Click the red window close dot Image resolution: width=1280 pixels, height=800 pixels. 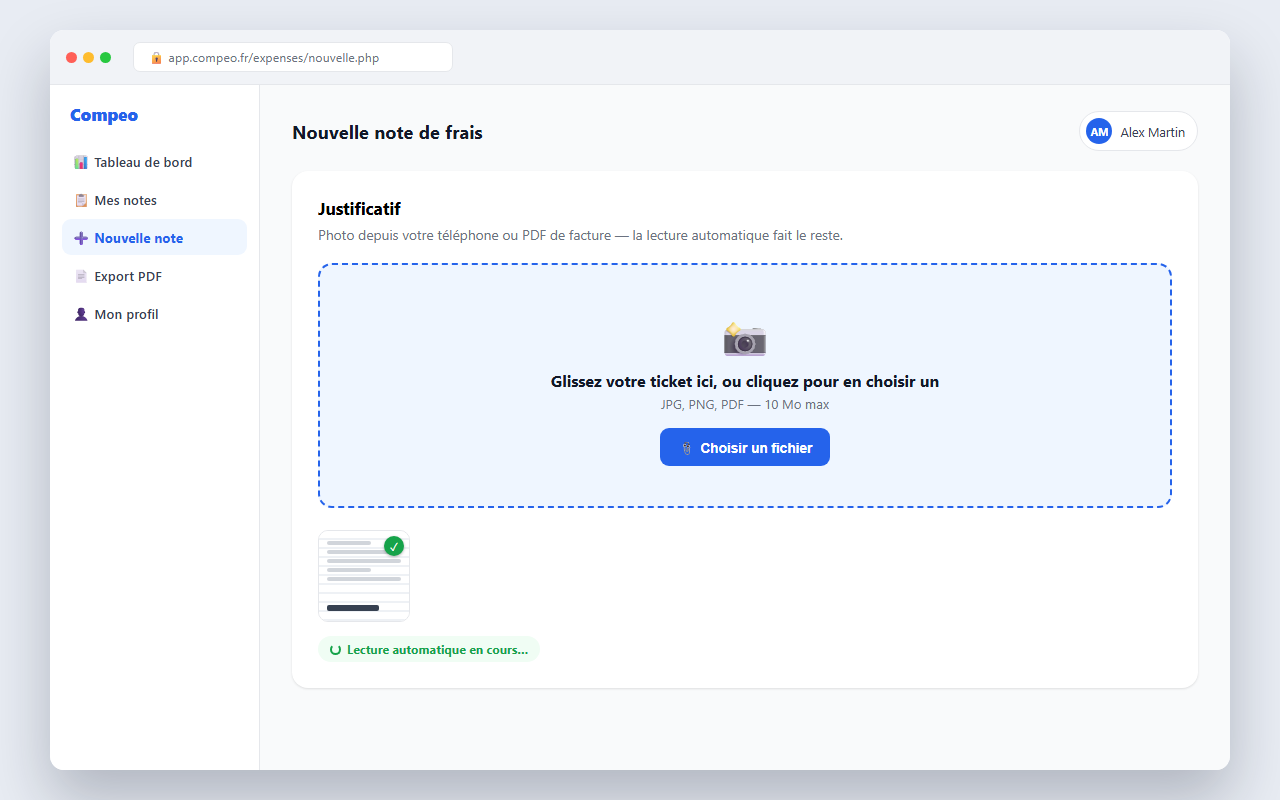tap(71, 58)
